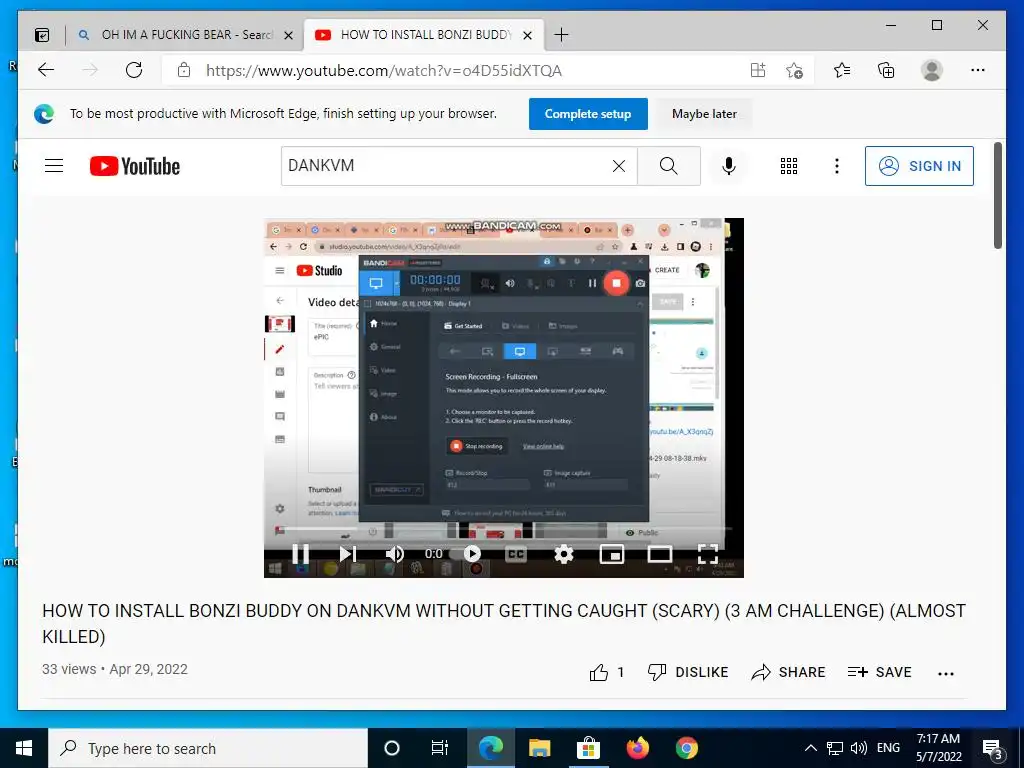View site information lock icon

184,70
